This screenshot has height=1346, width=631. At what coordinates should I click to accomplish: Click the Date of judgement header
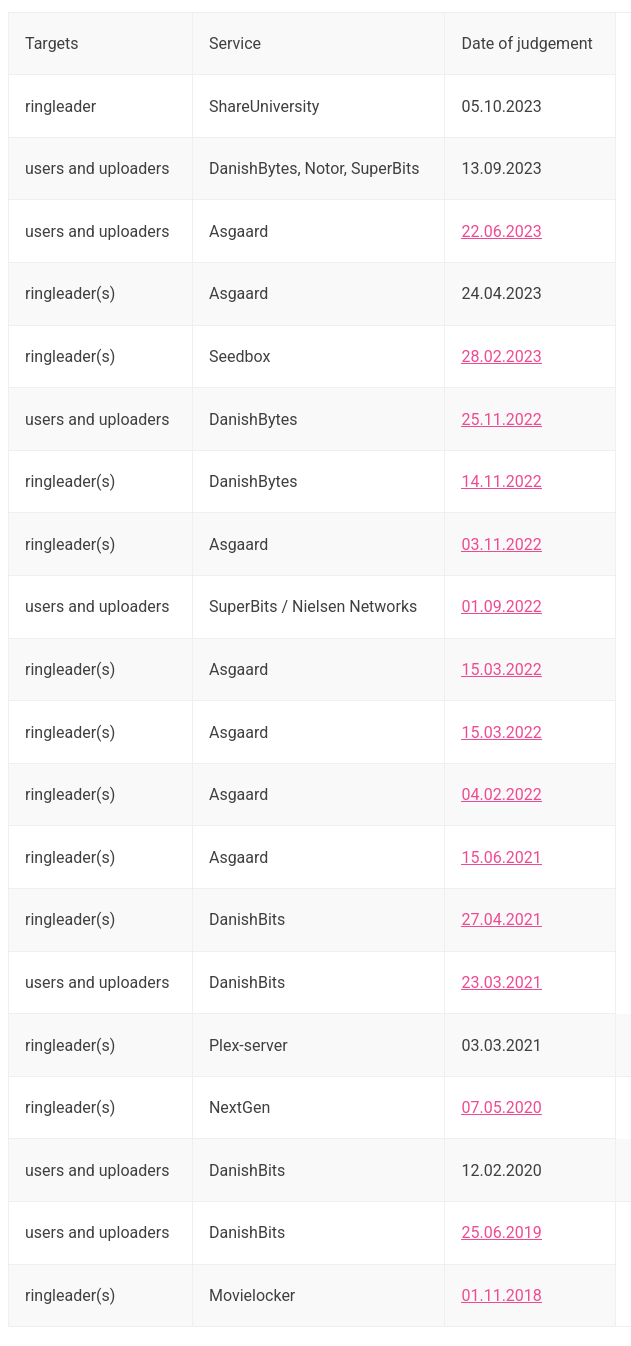click(526, 43)
